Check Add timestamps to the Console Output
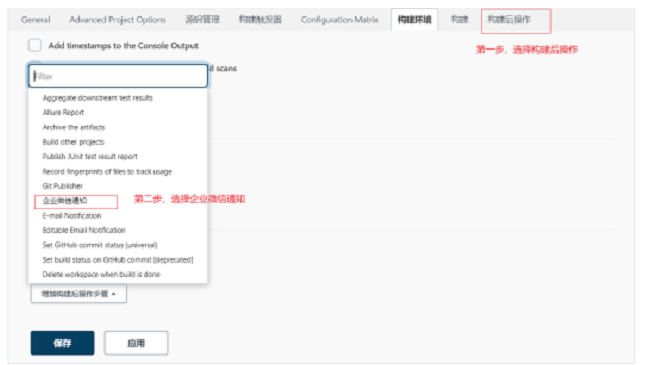Viewport: 655px width, 365px height. click(35, 45)
